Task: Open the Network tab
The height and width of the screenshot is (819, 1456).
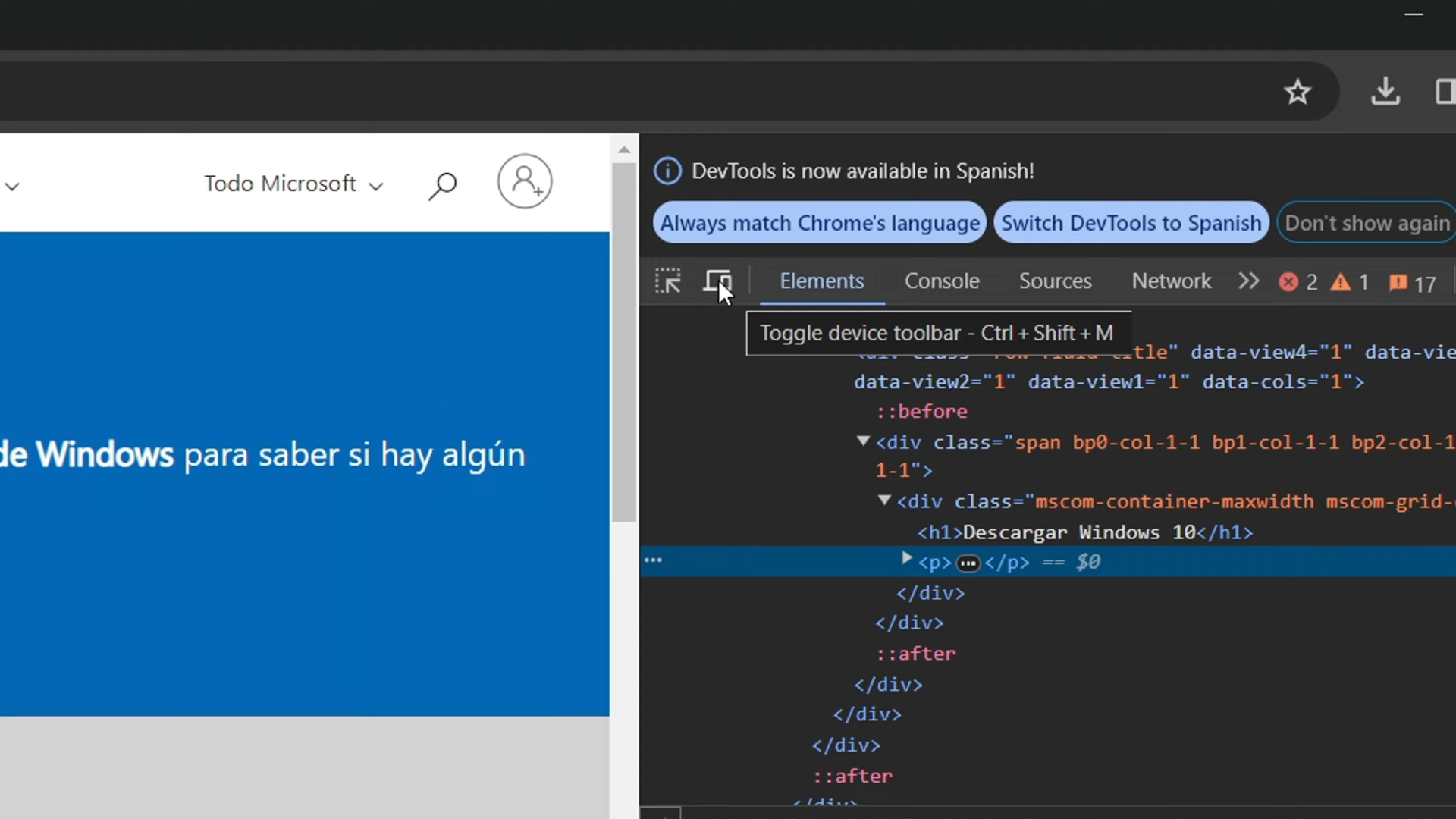Action: (1171, 281)
